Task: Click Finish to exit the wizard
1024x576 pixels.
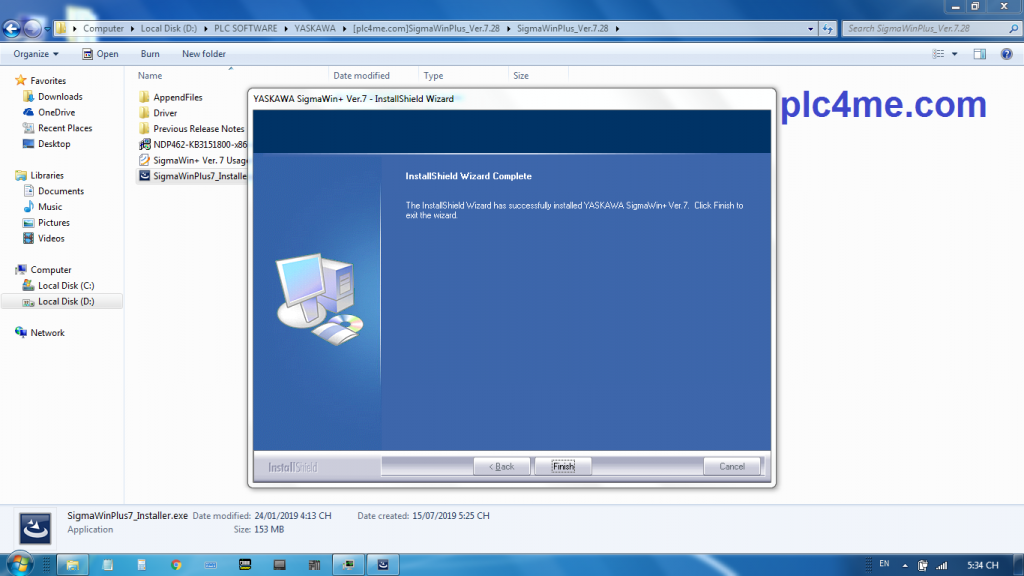Action: coord(563,466)
